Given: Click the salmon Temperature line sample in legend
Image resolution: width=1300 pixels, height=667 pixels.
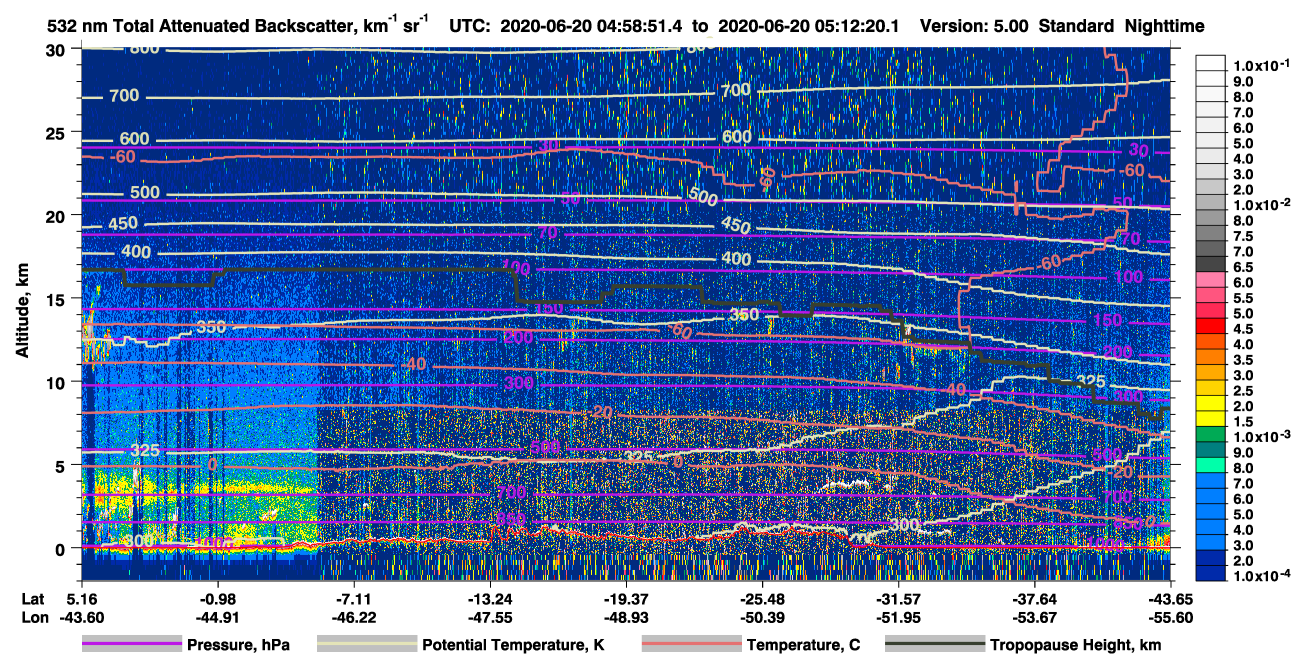Looking at the screenshot, I should 690,645.
